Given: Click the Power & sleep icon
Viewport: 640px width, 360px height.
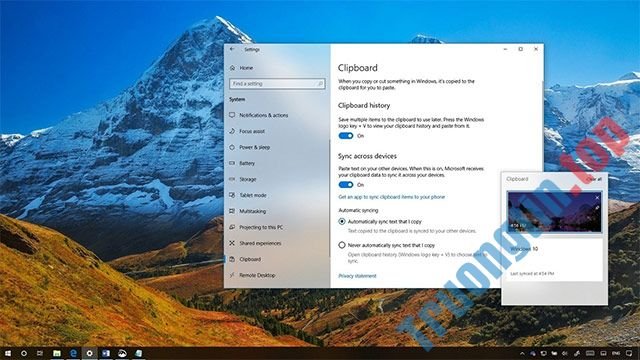Looking at the screenshot, I should [x=232, y=147].
